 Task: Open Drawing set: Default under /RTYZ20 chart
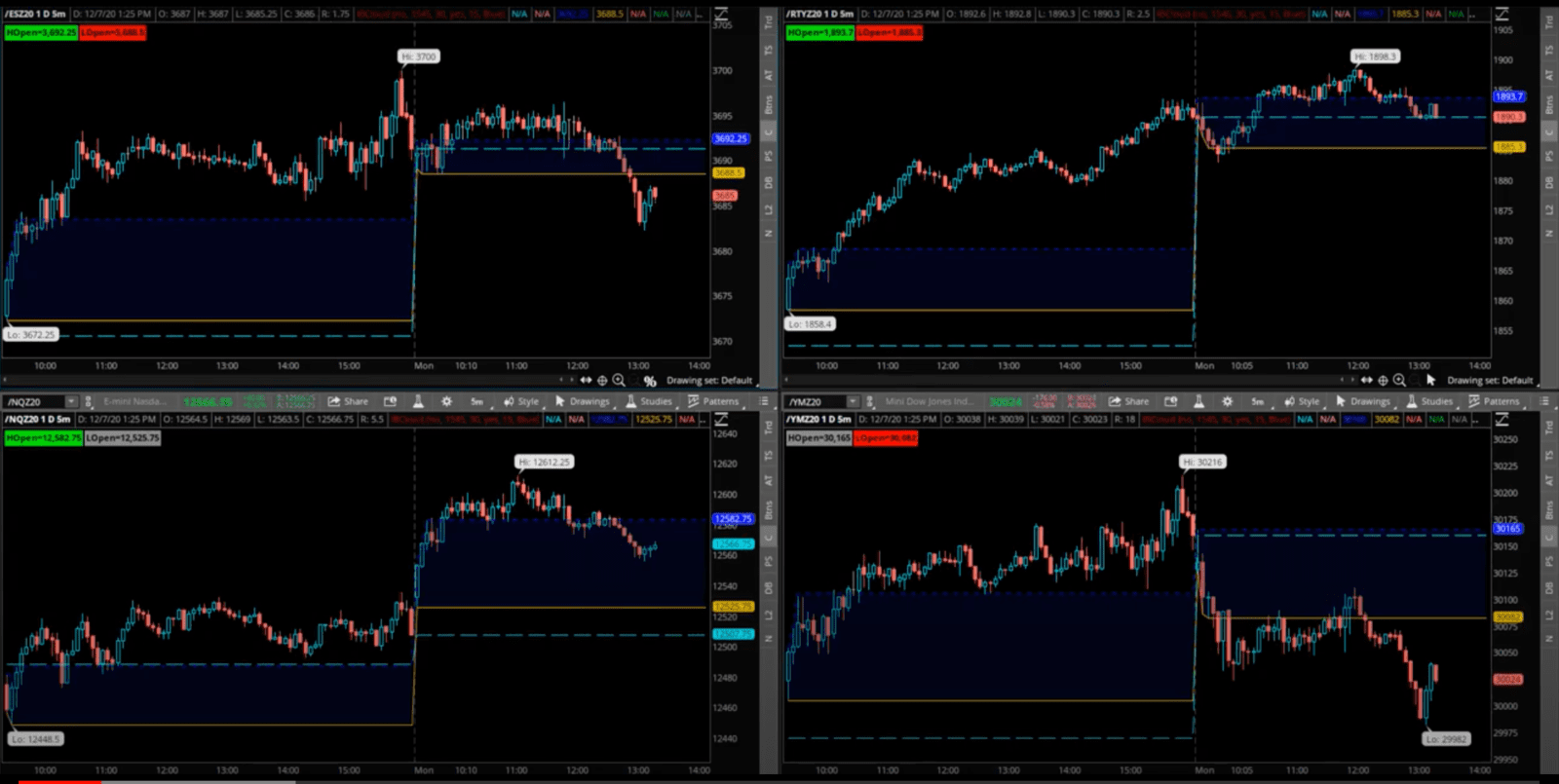1490,381
